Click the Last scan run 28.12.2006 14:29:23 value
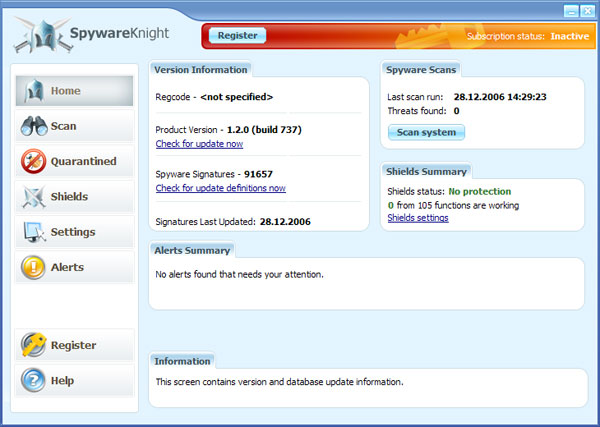 [x=500, y=97]
